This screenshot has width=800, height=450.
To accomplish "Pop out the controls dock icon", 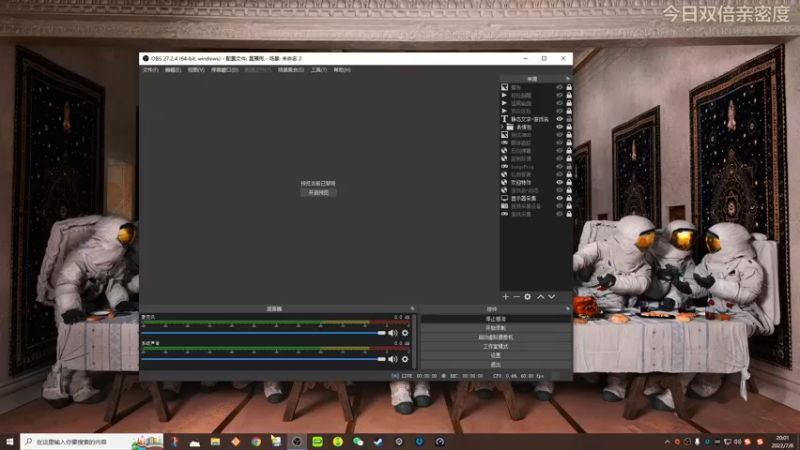I will pyautogui.click(x=568, y=309).
